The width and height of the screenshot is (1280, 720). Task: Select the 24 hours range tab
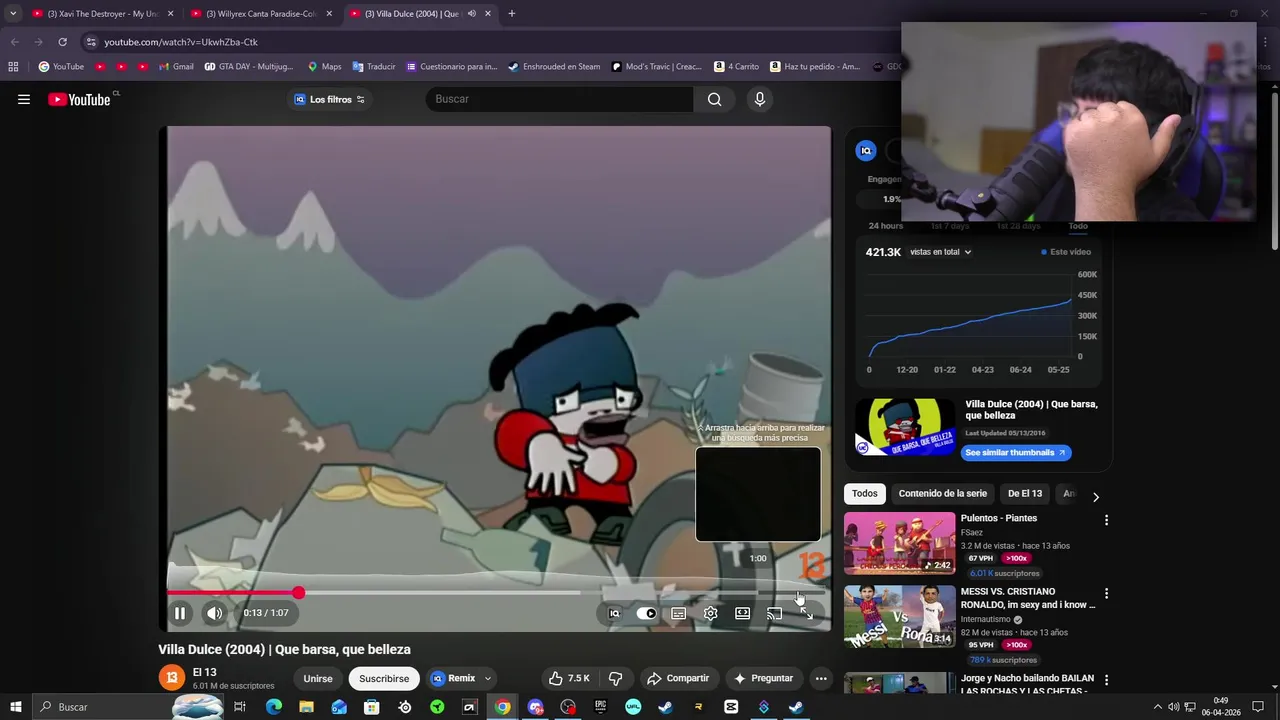point(885,226)
